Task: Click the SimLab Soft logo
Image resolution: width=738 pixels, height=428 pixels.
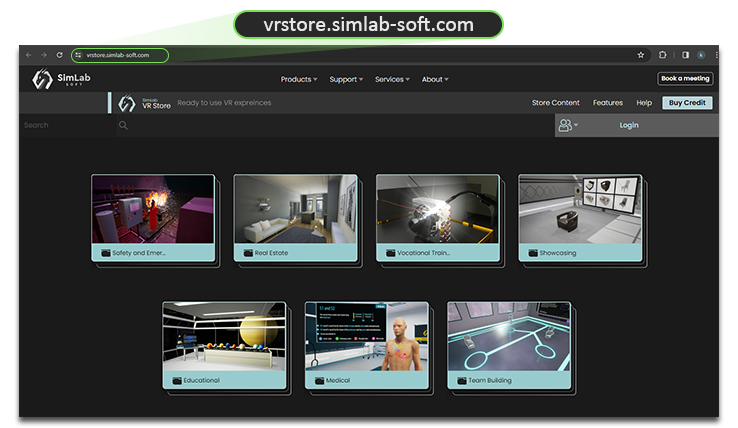Action: coord(61,79)
